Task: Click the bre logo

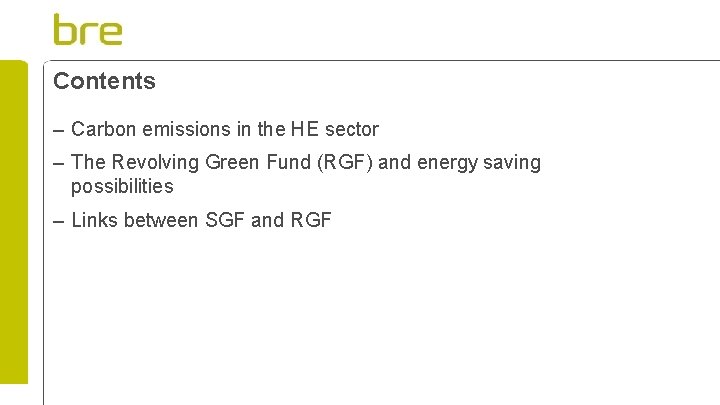Action: point(88,29)
